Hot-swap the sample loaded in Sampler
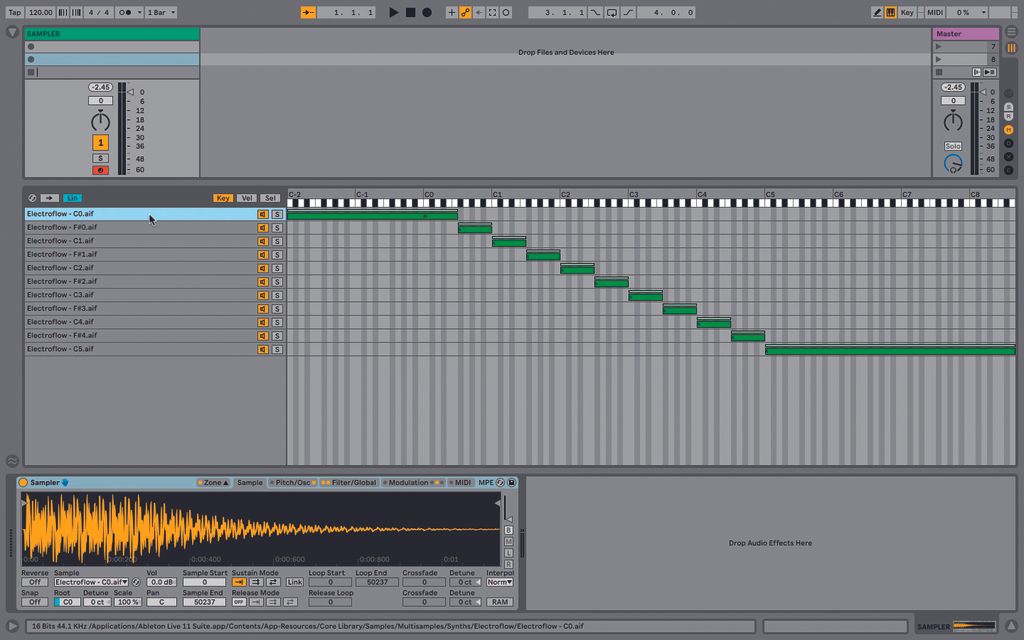The height and width of the screenshot is (640, 1024). click(x=136, y=581)
